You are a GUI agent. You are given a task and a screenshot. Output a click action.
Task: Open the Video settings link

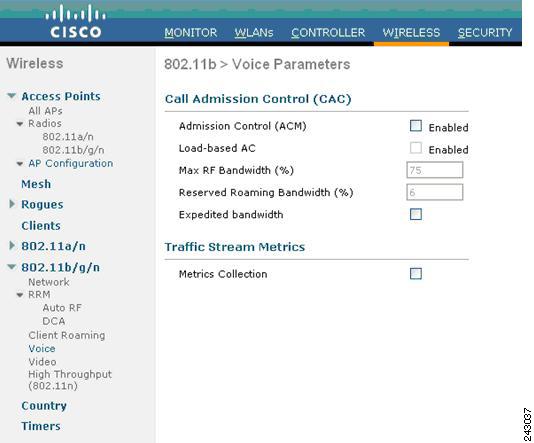42,362
